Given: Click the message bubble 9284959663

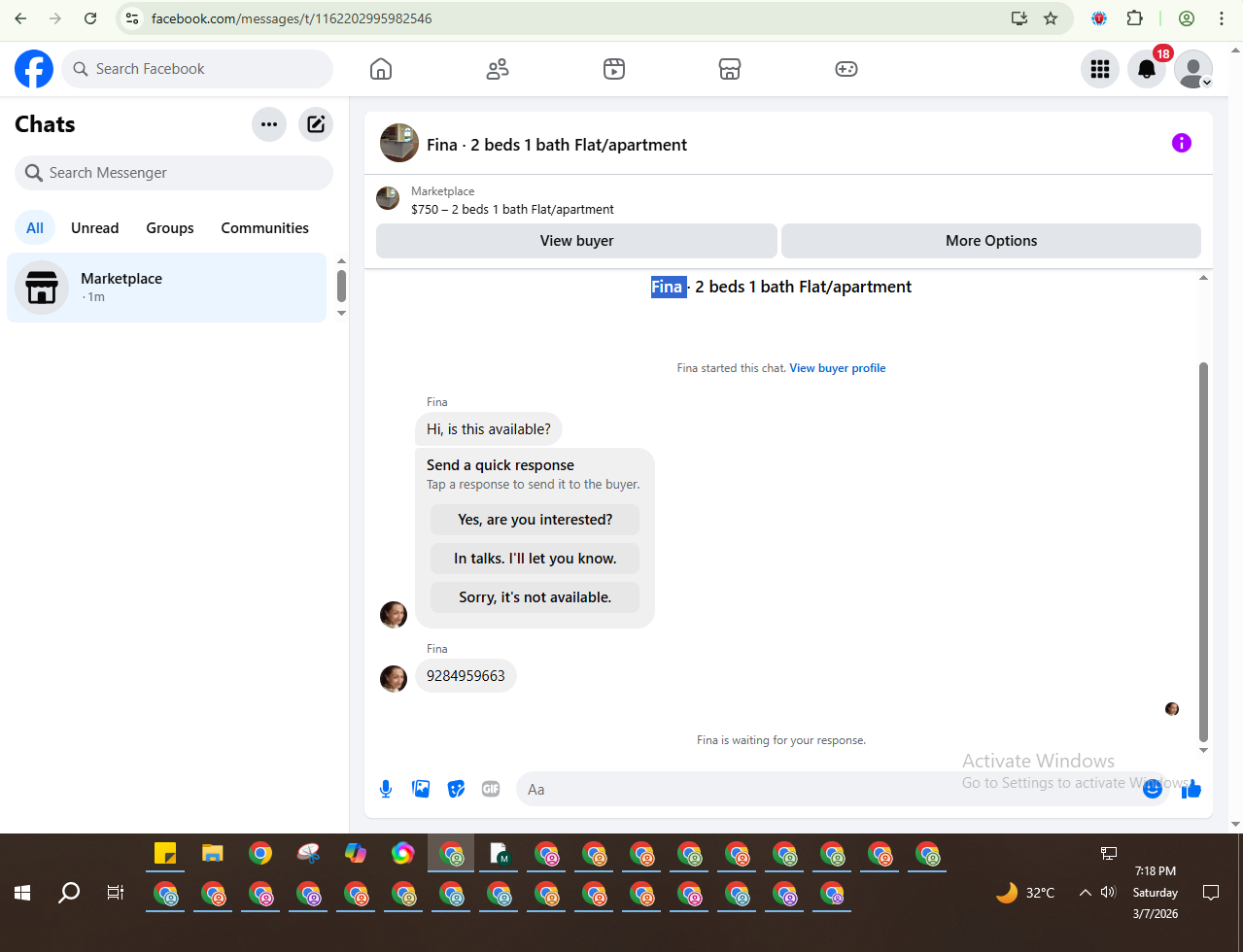Looking at the screenshot, I should [466, 676].
